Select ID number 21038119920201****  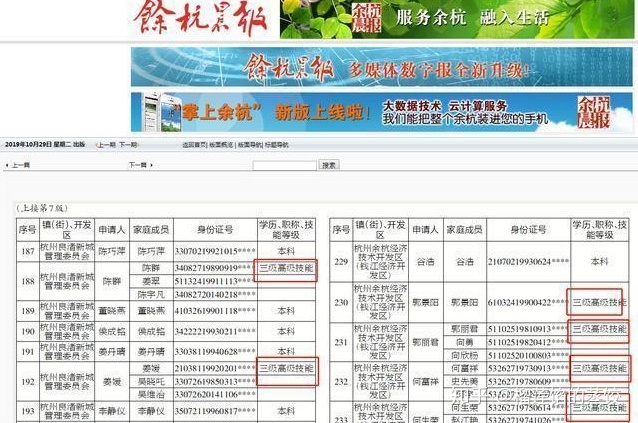tap(215, 368)
